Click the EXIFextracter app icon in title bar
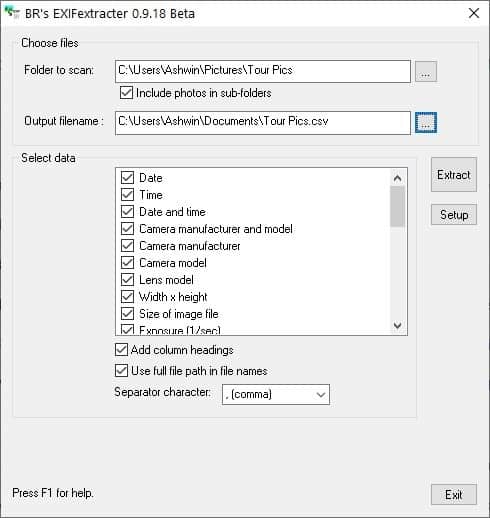 click(13, 13)
